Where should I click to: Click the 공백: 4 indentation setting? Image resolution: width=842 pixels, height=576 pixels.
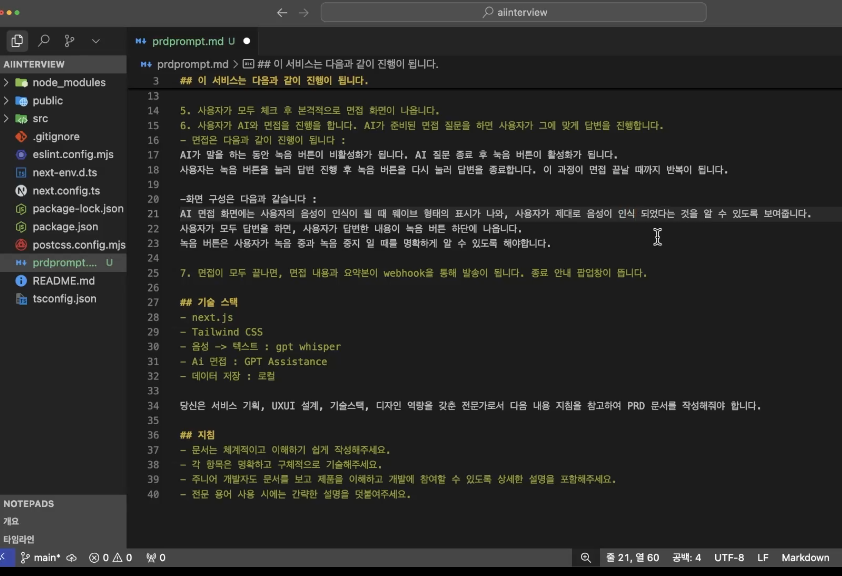click(x=686, y=558)
